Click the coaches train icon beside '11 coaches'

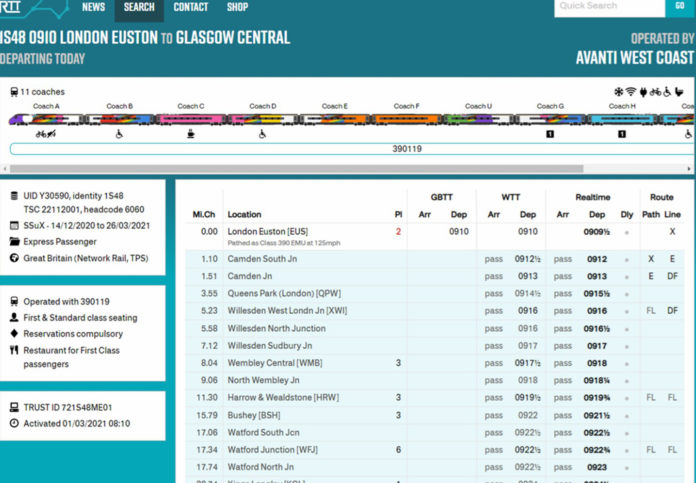point(14,92)
